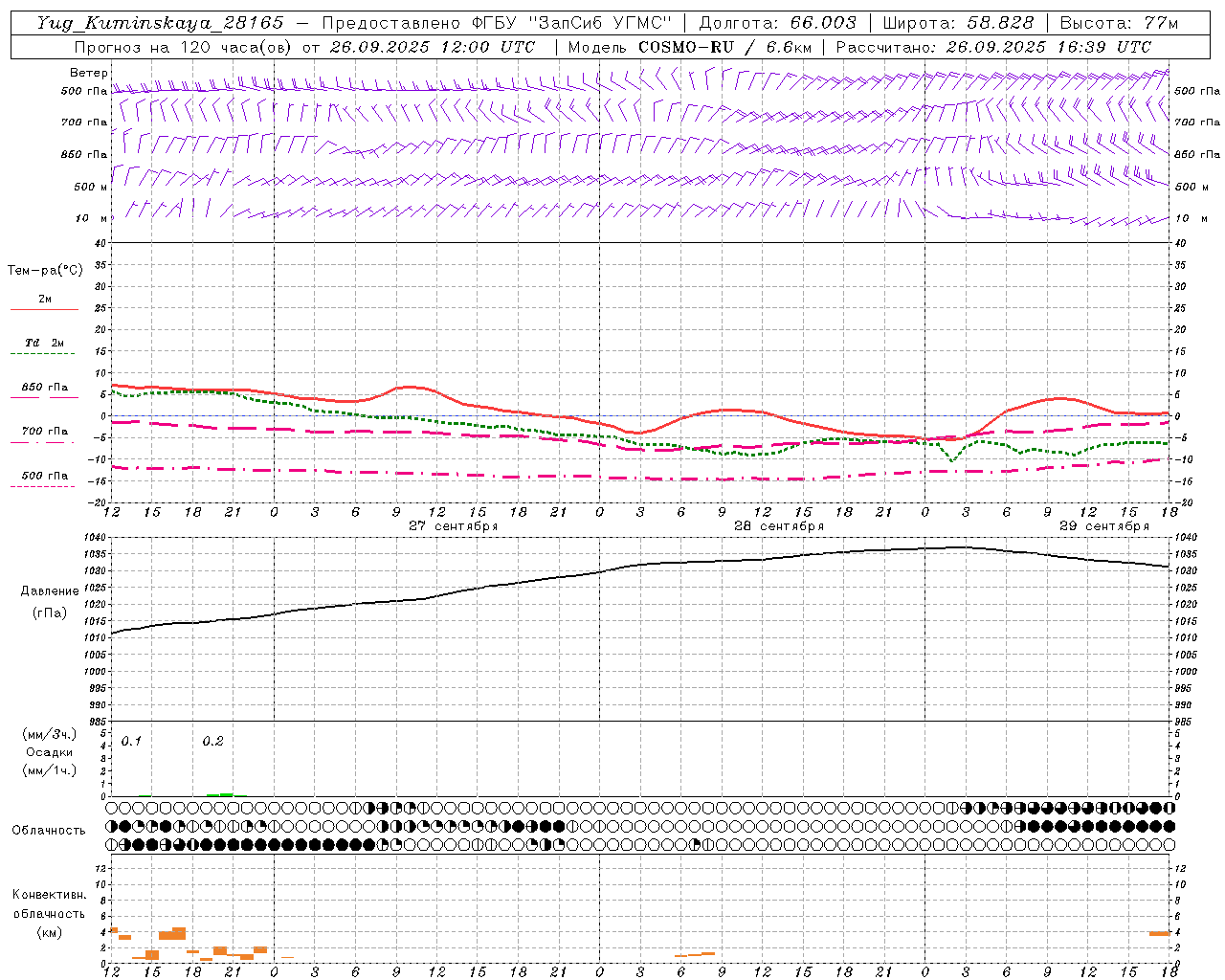Click the '28 сентября' date label

(x=779, y=526)
